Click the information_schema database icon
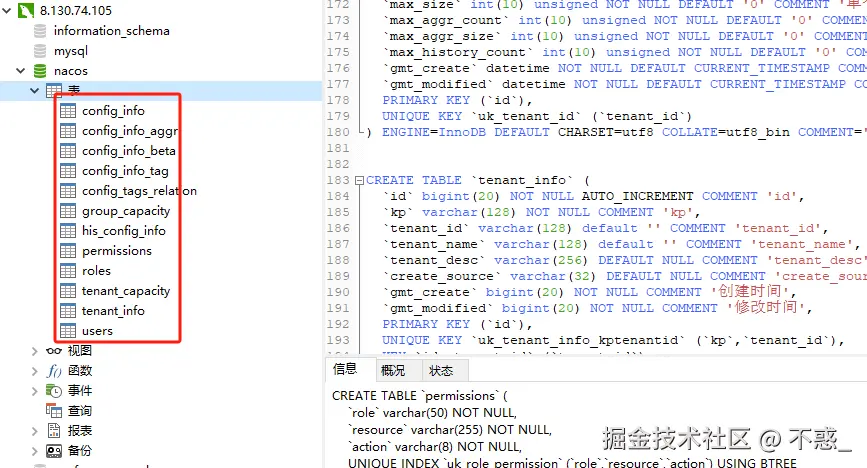 point(40,31)
